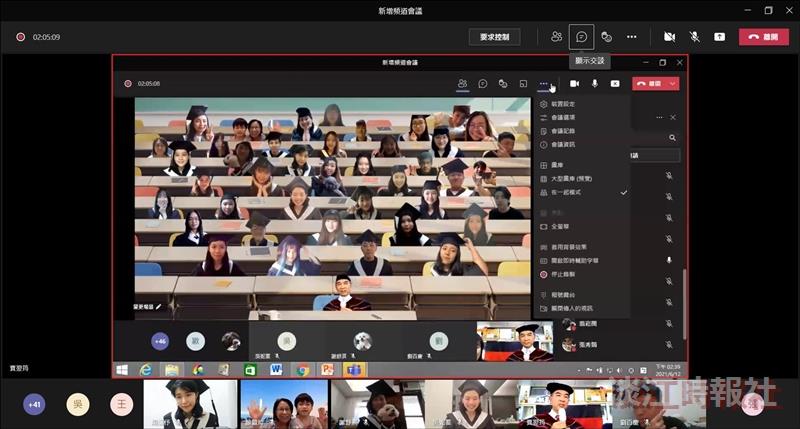Open participants list in outer meeting toolbar
This screenshot has height=429, width=800.
(556, 37)
